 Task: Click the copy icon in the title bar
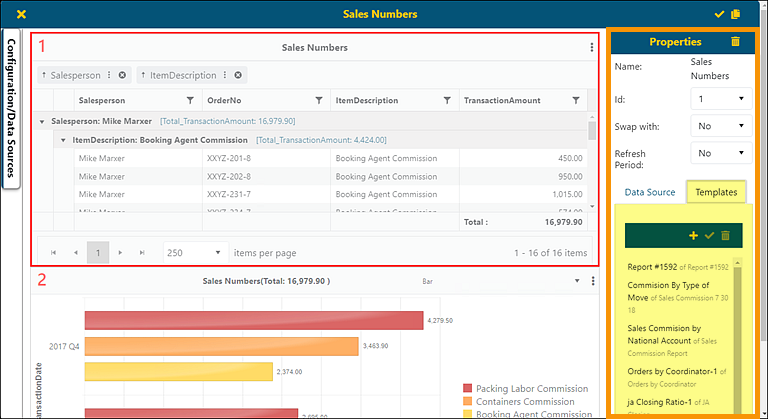coord(736,14)
